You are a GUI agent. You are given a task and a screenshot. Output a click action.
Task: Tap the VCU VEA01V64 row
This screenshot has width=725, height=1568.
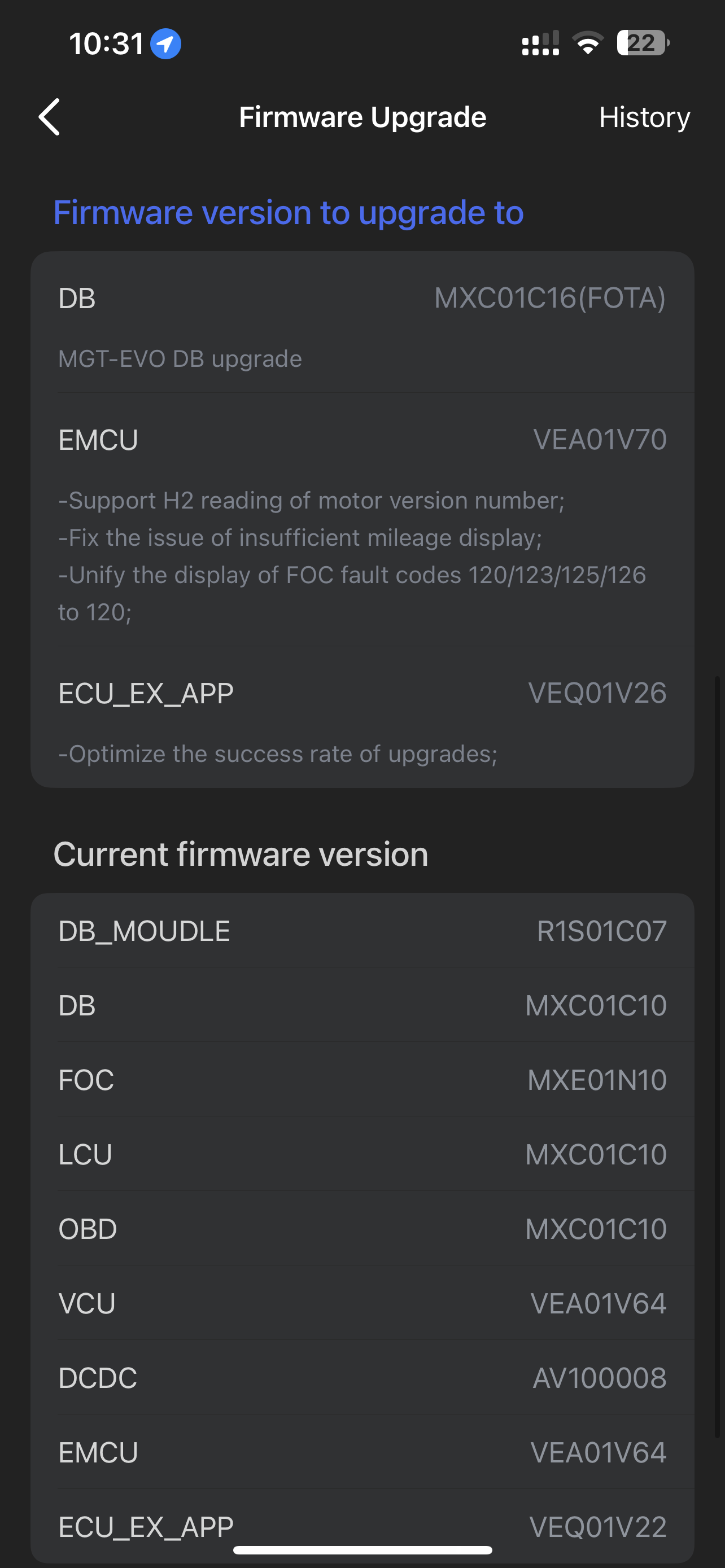362,1303
